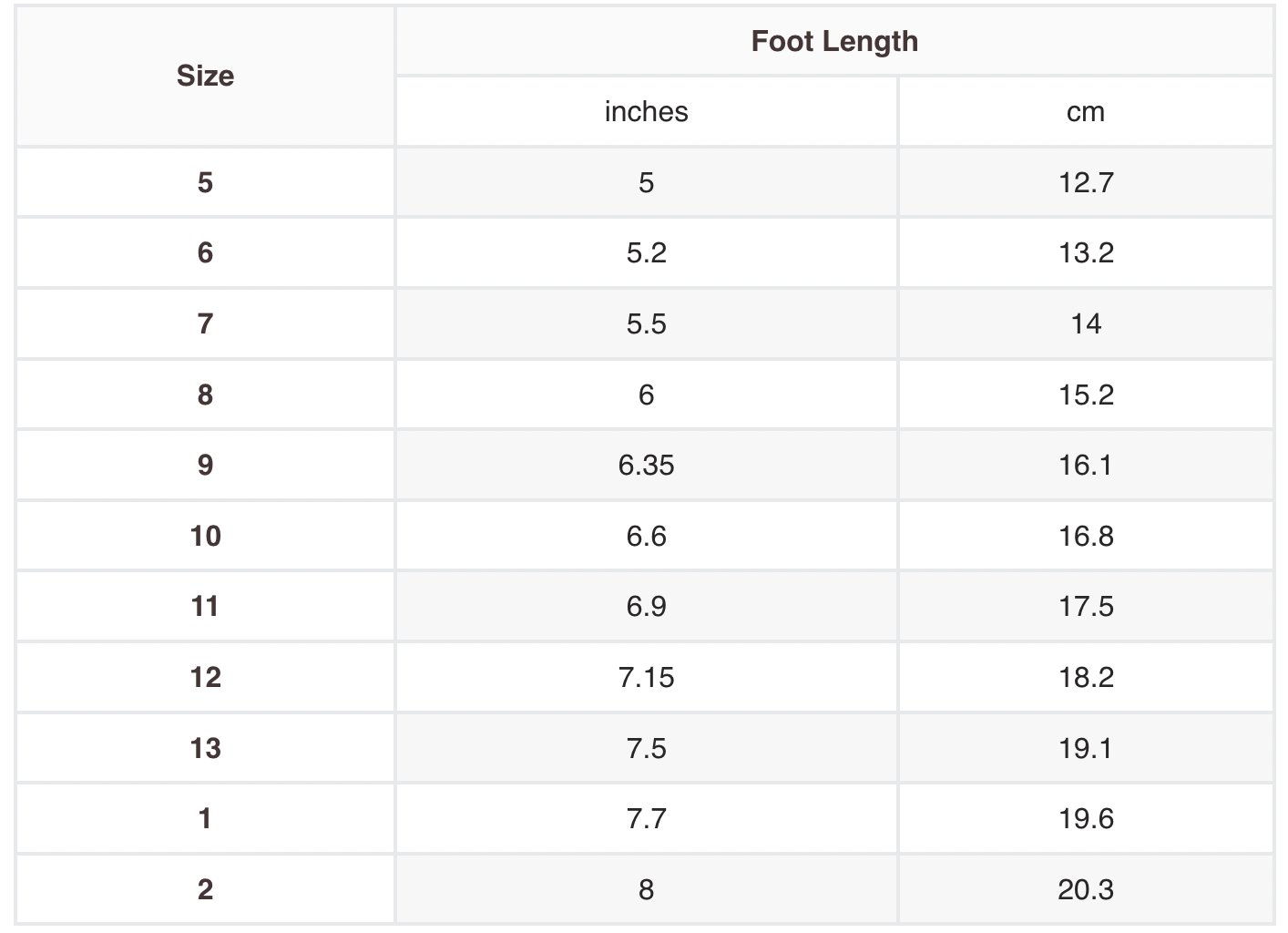This screenshot has height=933, width=1288.
Task: Click the 17.5 cm cell
Action: pyautogui.click(x=1086, y=606)
